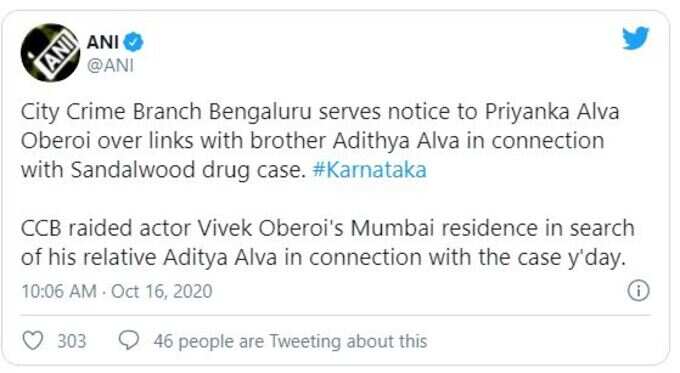Click the divider line above like count
680x373 pixels.
click(x=335, y=315)
